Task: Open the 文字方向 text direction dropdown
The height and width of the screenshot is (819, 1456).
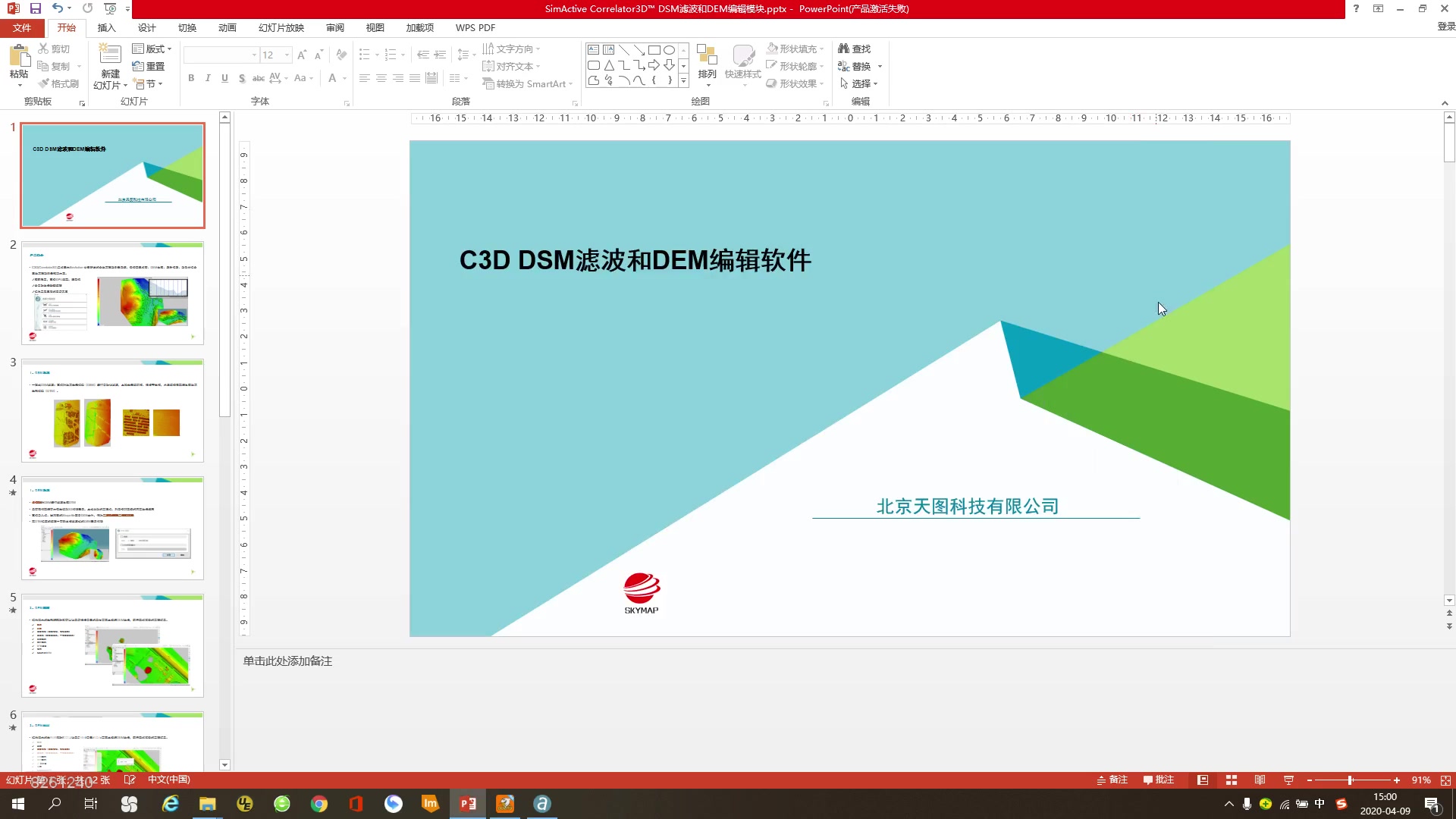Action: pyautogui.click(x=541, y=48)
